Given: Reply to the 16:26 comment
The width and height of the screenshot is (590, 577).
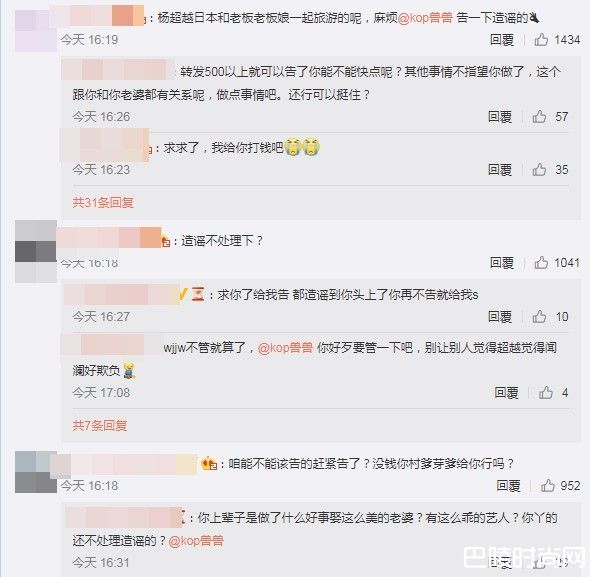Looking at the screenshot, I should [x=500, y=117].
